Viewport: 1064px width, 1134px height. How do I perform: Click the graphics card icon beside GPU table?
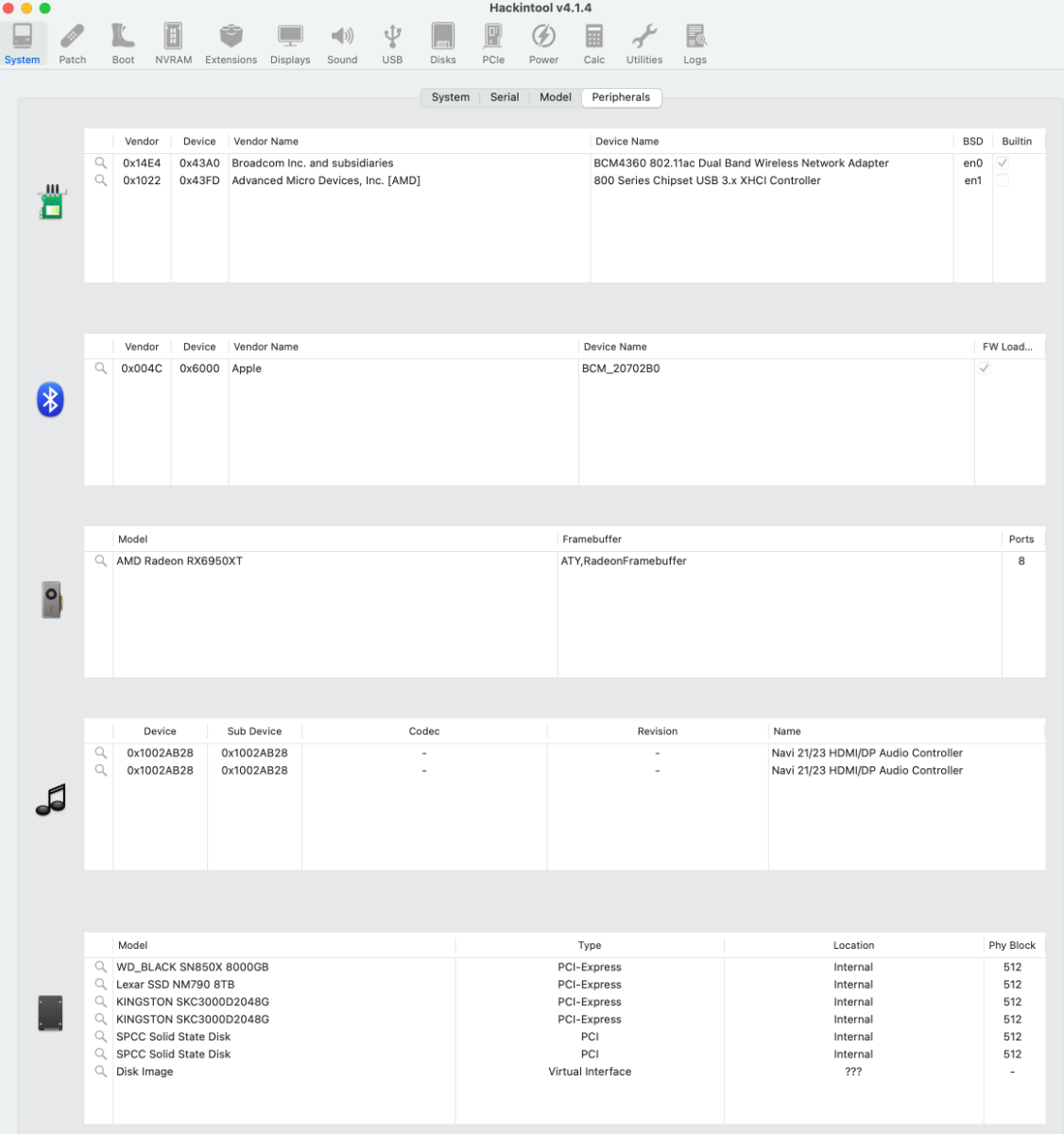pyautogui.click(x=51, y=600)
